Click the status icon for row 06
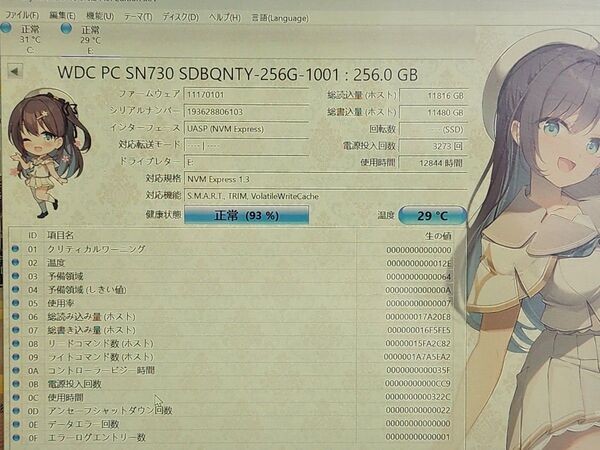Viewport: 600px width, 450px height. point(15,316)
